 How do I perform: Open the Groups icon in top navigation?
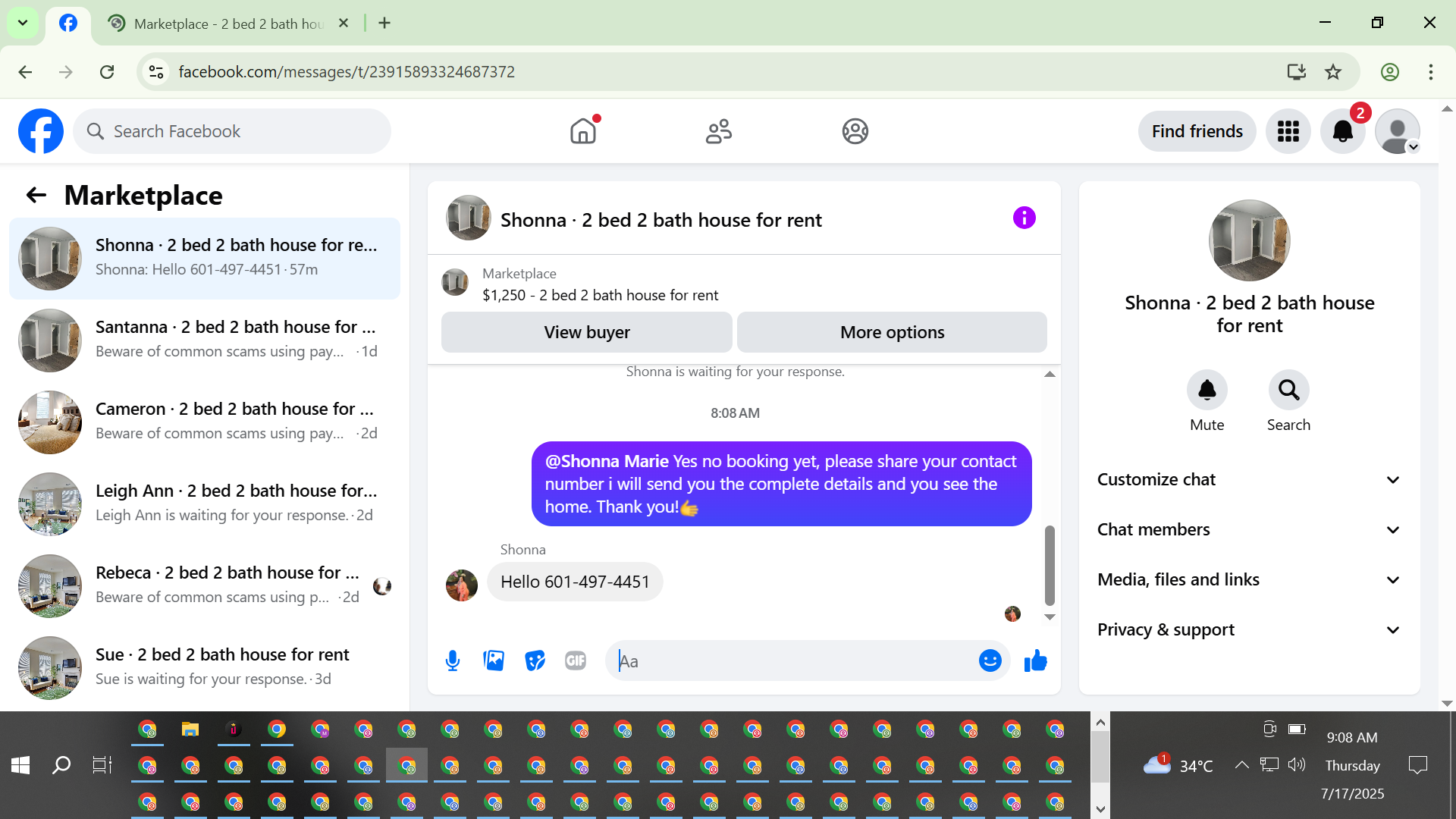(855, 131)
